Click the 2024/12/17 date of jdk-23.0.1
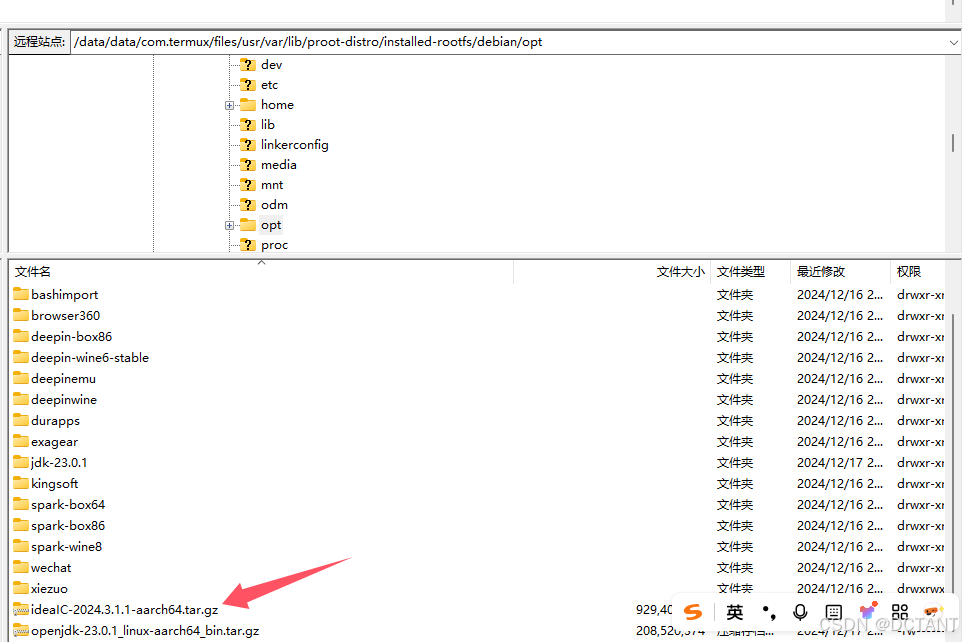Image resolution: width=962 pixels, height=642 pixels. tap(840, 463)
